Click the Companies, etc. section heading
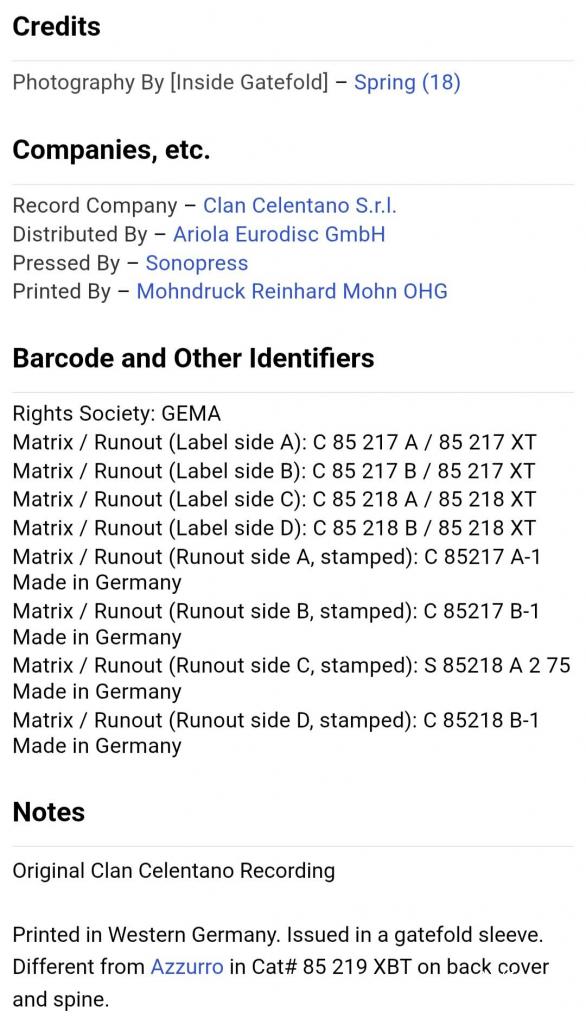586x1024 pixels. click(111, 150)
